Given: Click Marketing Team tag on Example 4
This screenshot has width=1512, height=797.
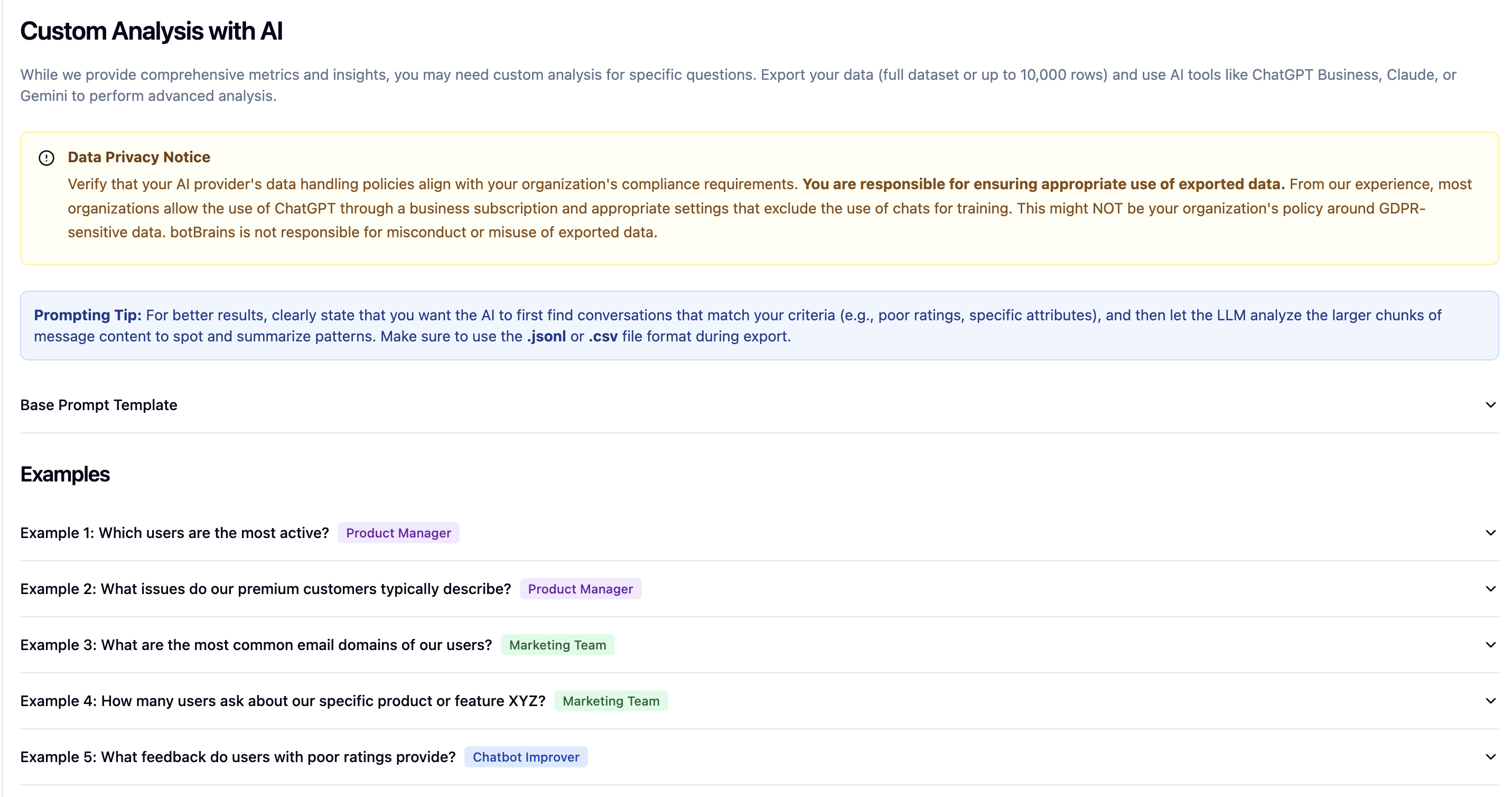Looking at the screenshot, I should point(610,701).
